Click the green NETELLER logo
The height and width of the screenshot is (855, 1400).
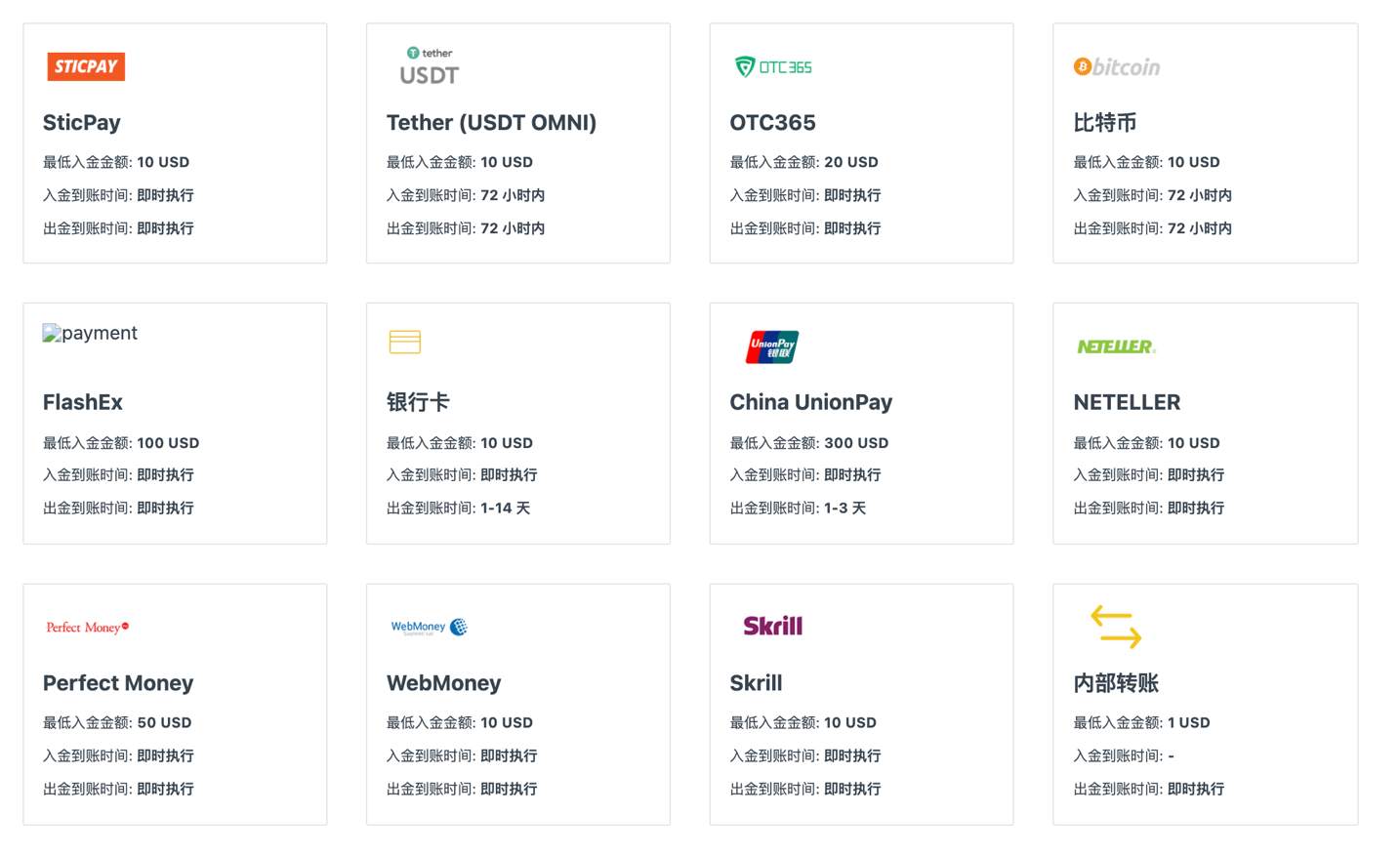pos(1116,346)
